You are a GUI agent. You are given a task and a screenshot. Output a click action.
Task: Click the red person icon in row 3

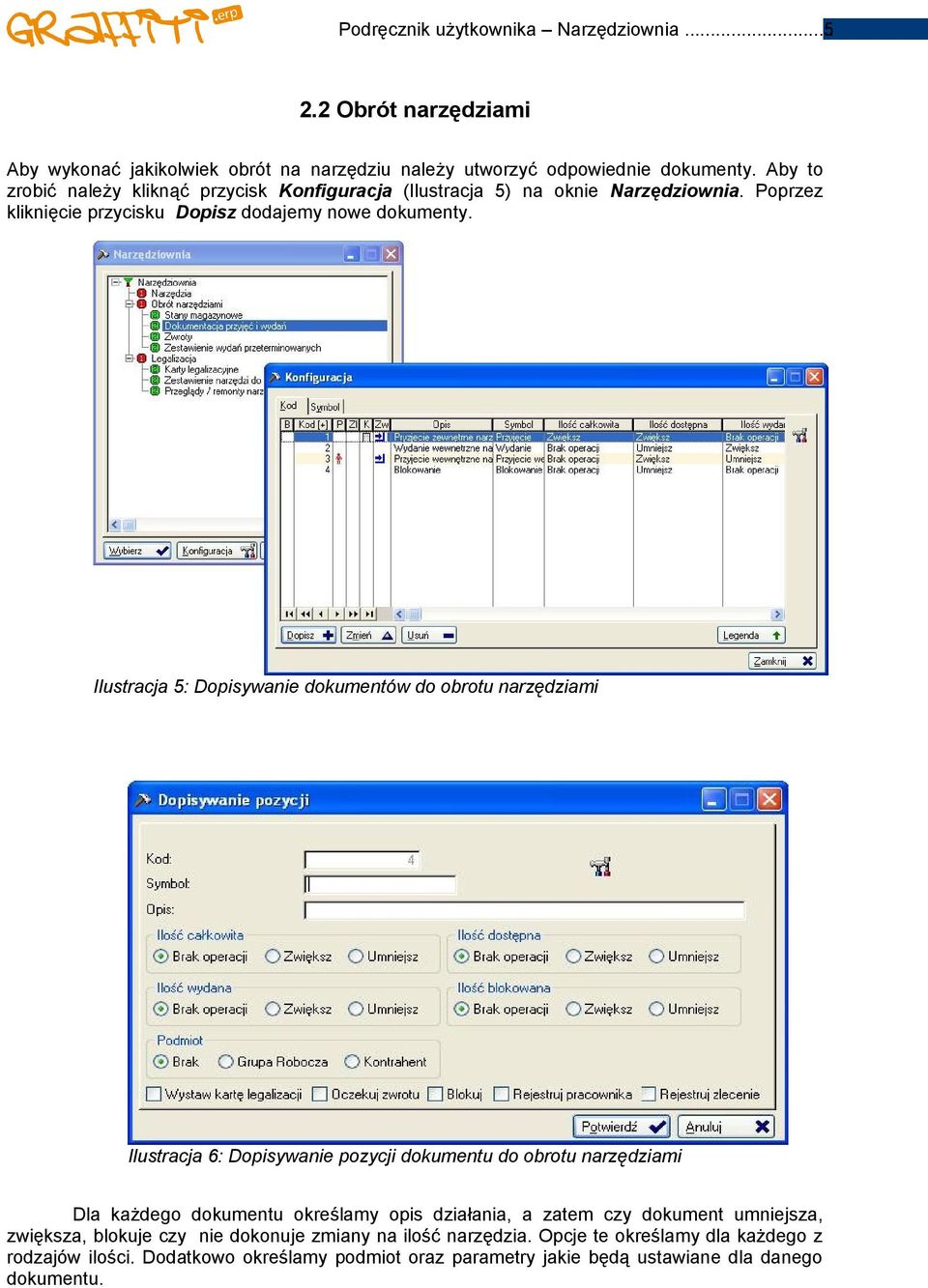tap(338, 459)
